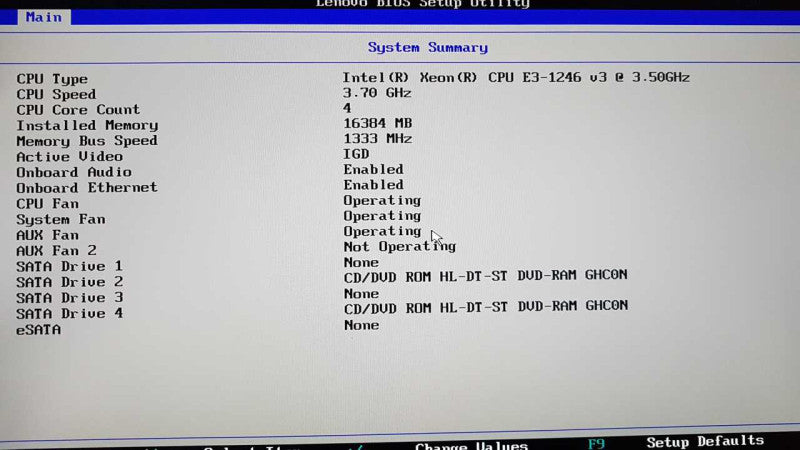
Task: Select None value for SATA Drive 3
Action: (361, 294)
